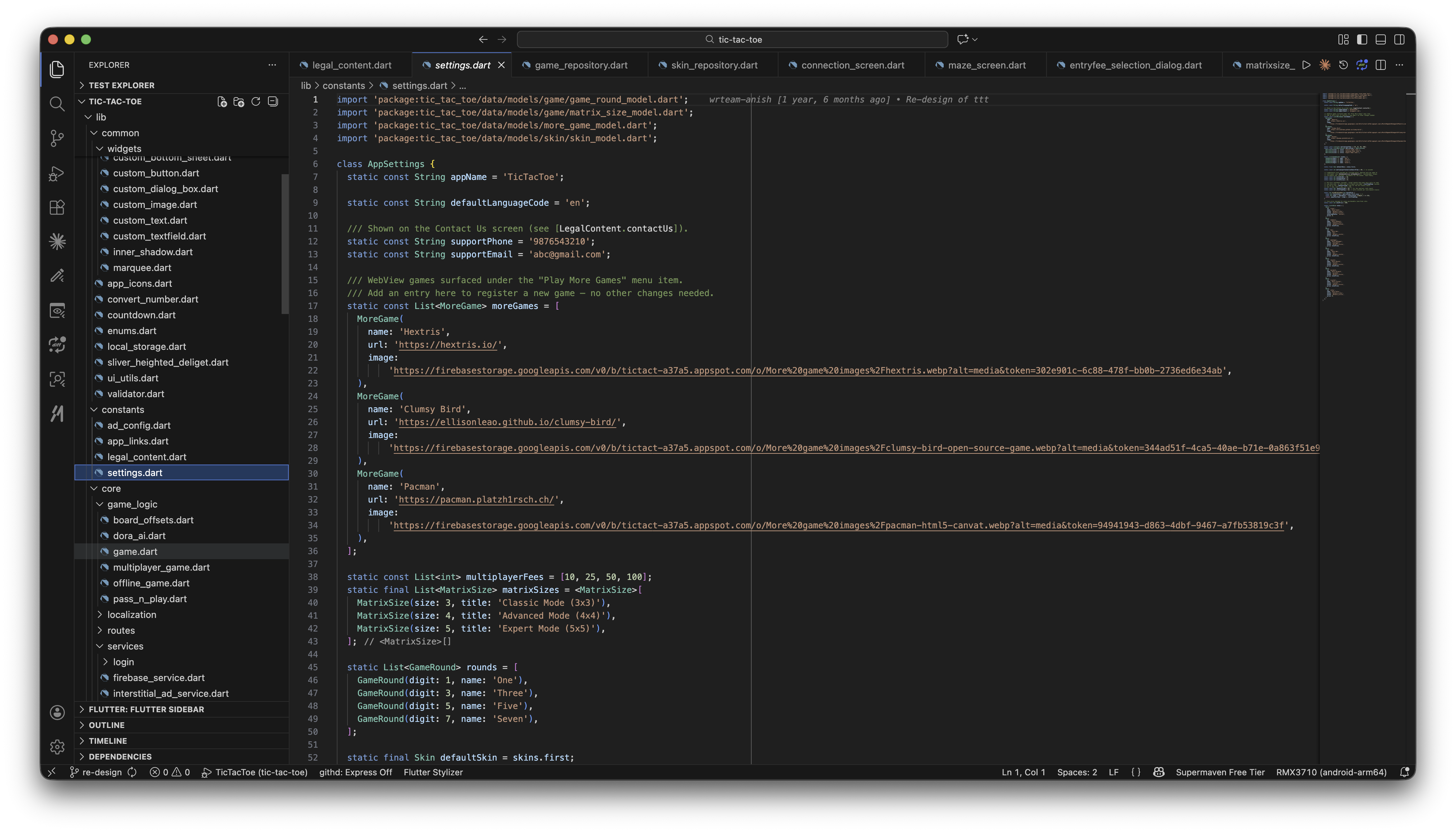Collapse the widgets folder

tap(100, 149)
